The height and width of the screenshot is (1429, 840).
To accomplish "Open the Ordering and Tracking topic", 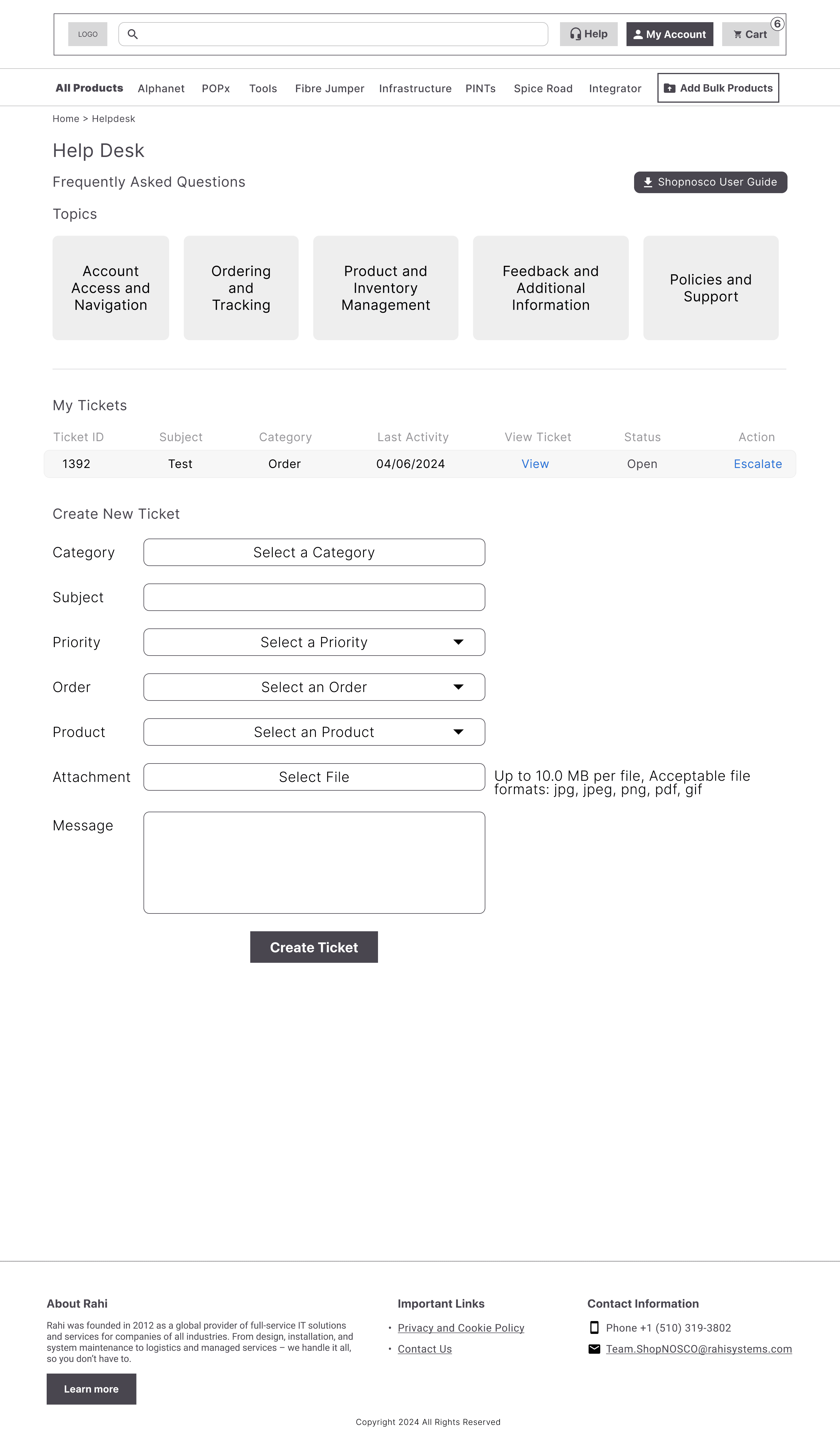I will (241, 288).
